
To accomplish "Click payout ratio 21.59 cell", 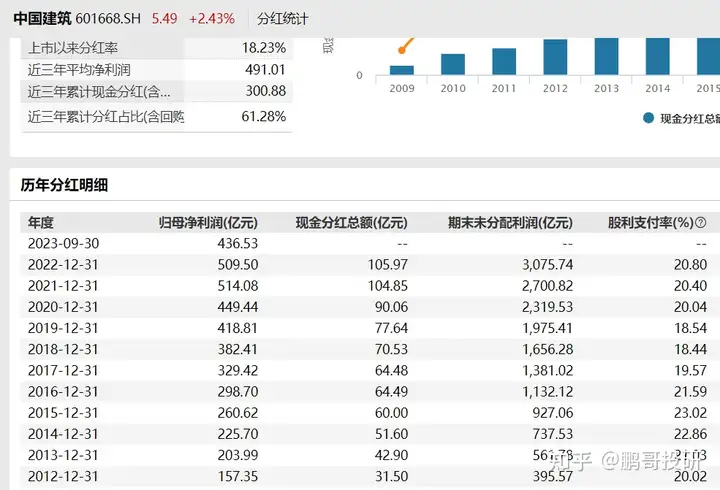I will pos(690,391).
